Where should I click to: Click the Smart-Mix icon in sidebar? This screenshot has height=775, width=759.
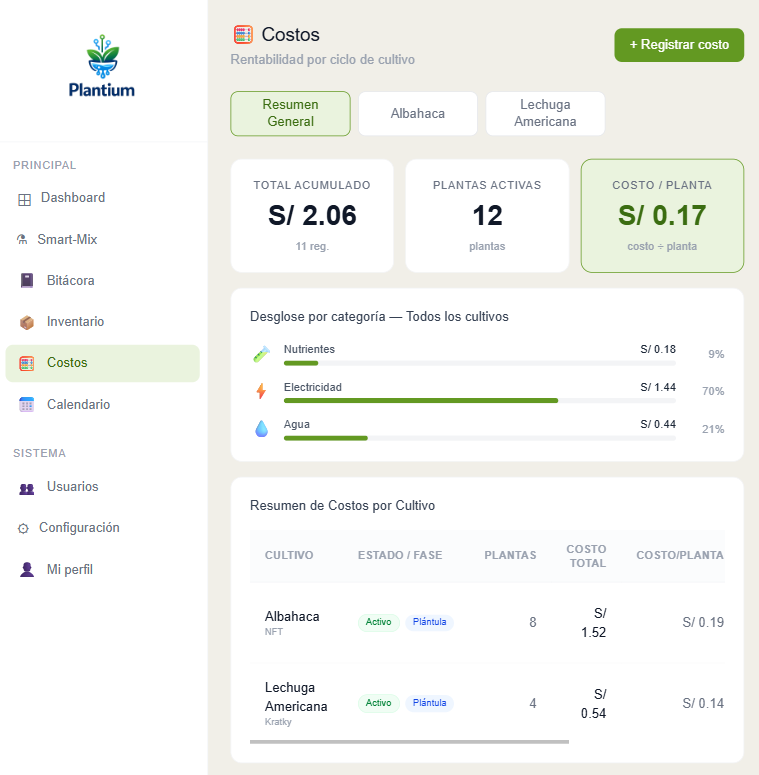(22, 240)
